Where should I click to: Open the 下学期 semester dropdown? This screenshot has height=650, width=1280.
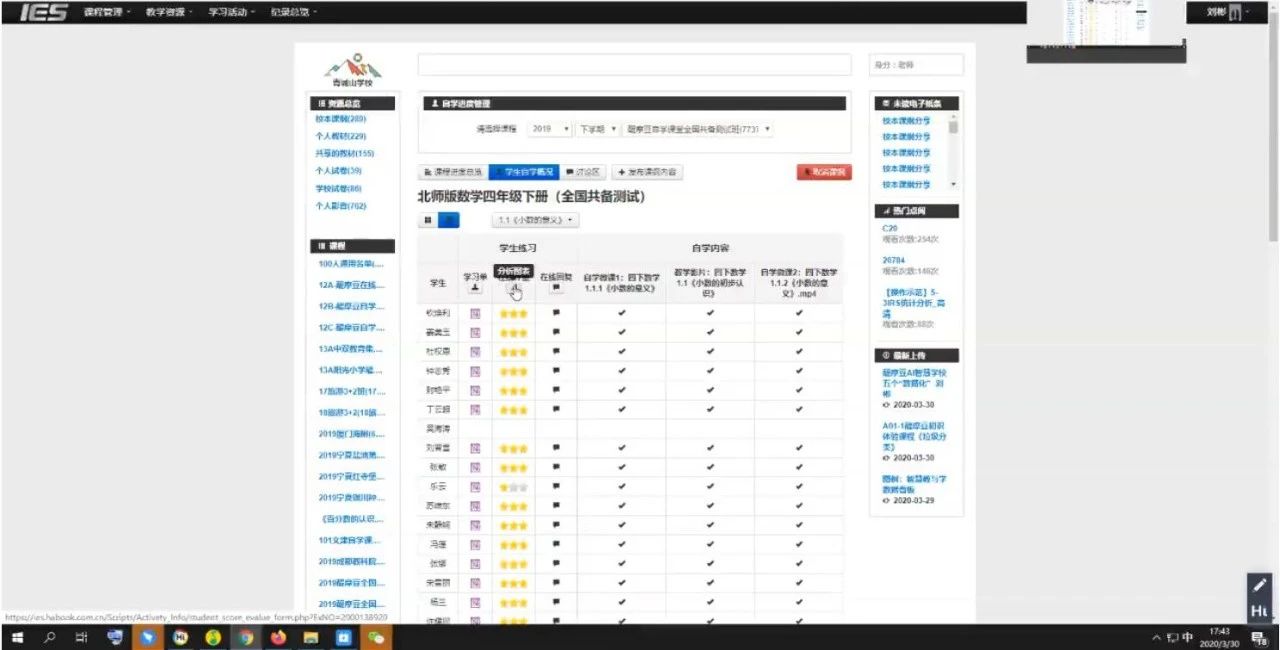(x=597, y=130)
